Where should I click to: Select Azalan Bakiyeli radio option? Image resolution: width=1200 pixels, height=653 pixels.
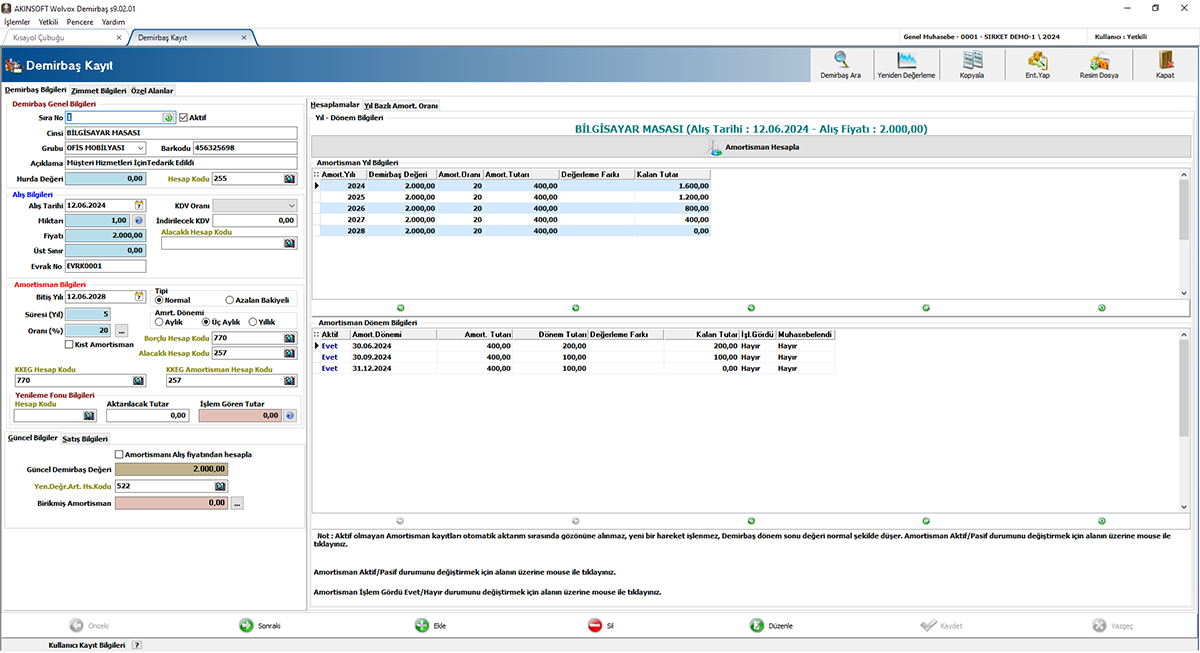(x=230, y=300)
